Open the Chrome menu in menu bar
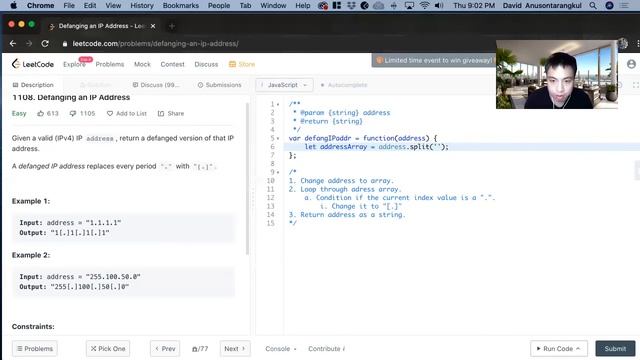This screenshot has width=640, height=360. click(40, 5)
